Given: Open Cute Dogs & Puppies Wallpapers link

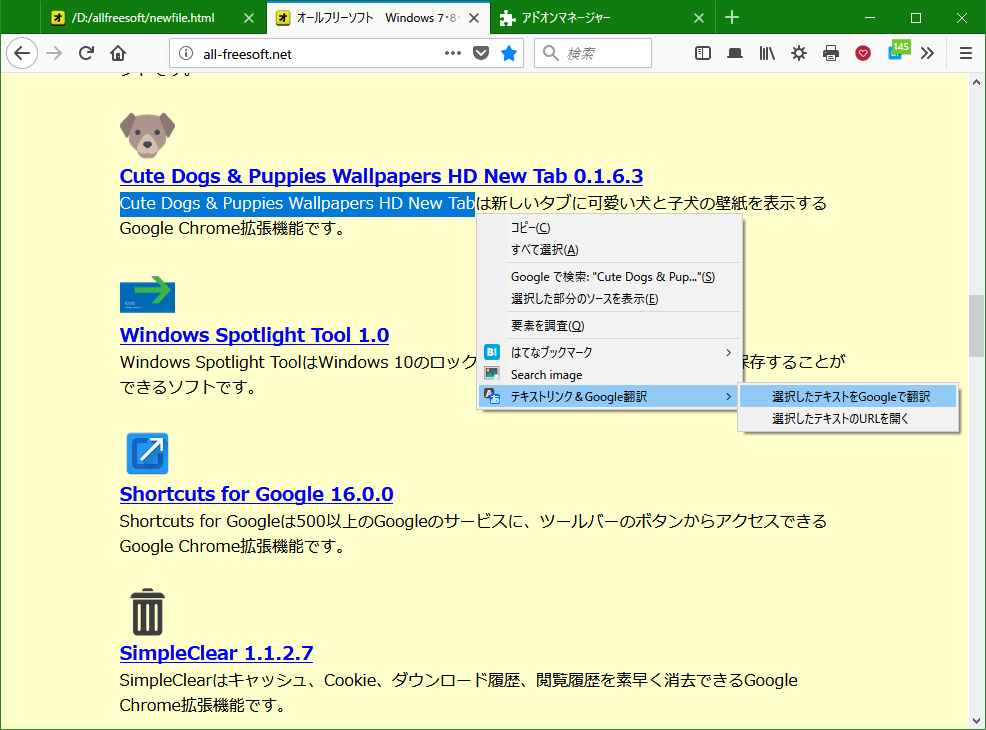Looking at the screenshot, I should tap(381, 176).
